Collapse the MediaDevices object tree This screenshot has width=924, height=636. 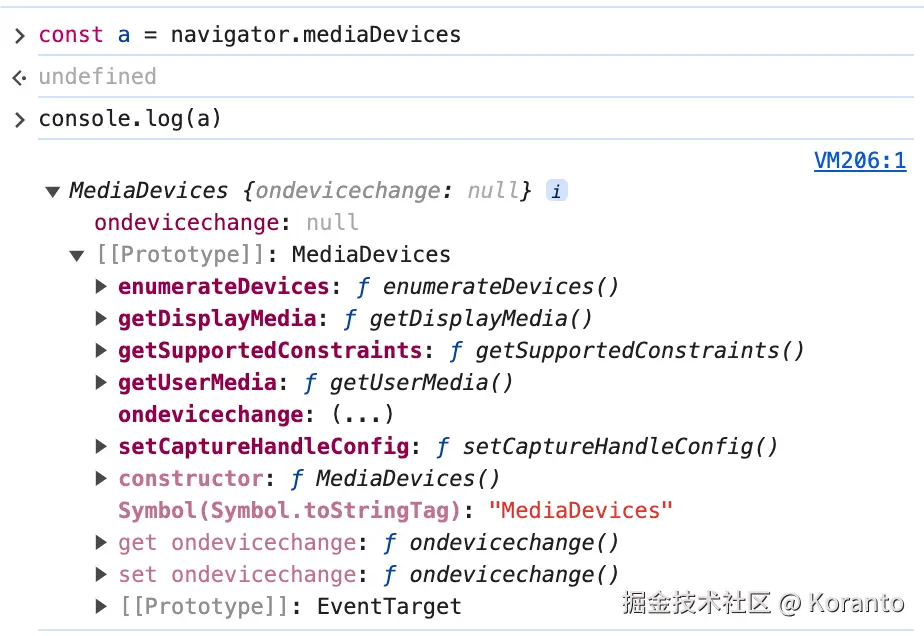(x=53, y=192)
